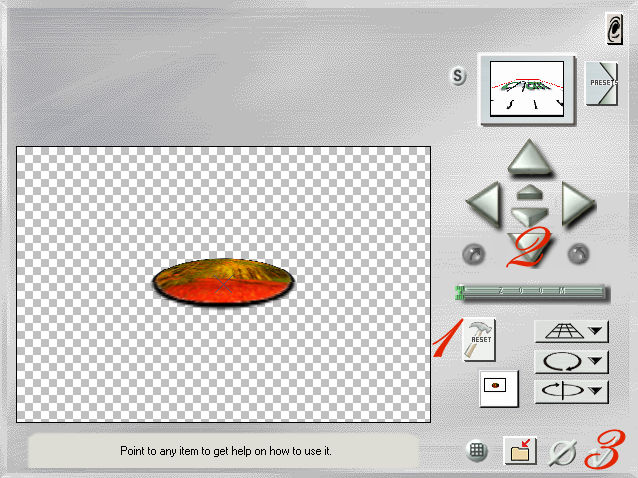The height and width of the screenshot is (478, 638).
Task: Click the plugin logo icon in the corner
Action: (x=614, y=28)
